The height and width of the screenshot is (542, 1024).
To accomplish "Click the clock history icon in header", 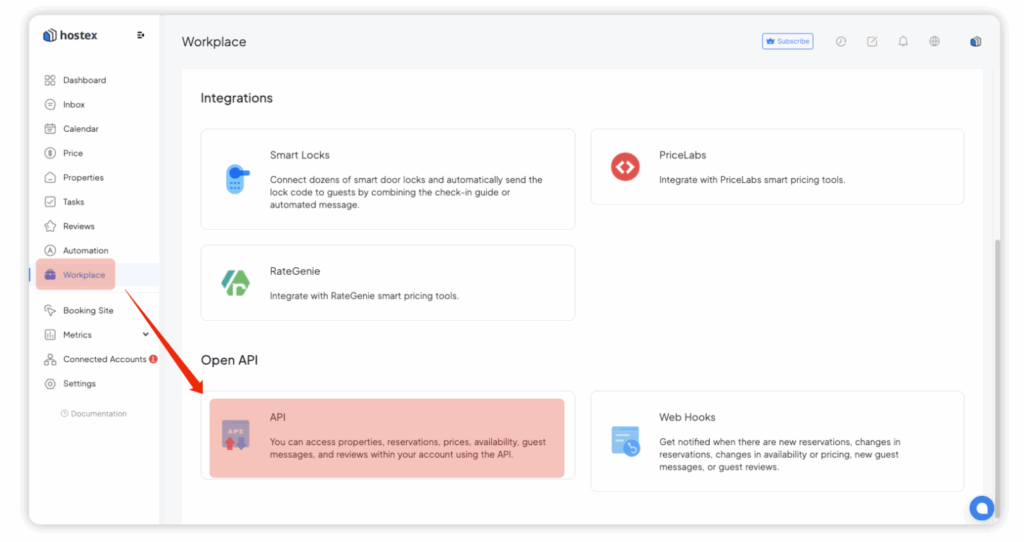I will click(841, 42).
